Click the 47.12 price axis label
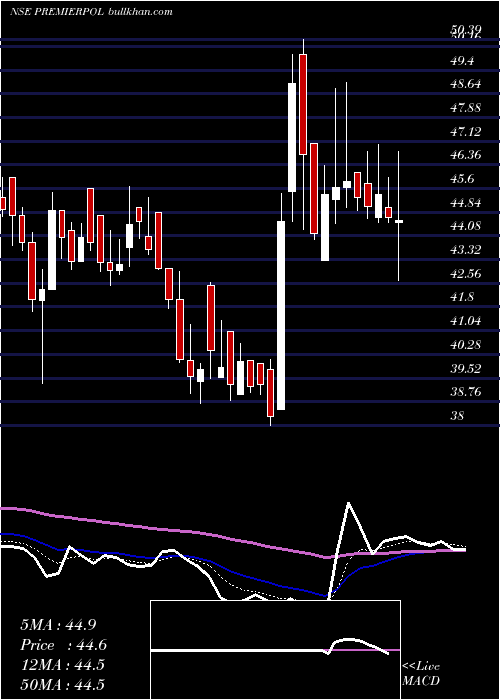This screenshot has height=700, width=500. pyautogui.click(x=466, y=132)
